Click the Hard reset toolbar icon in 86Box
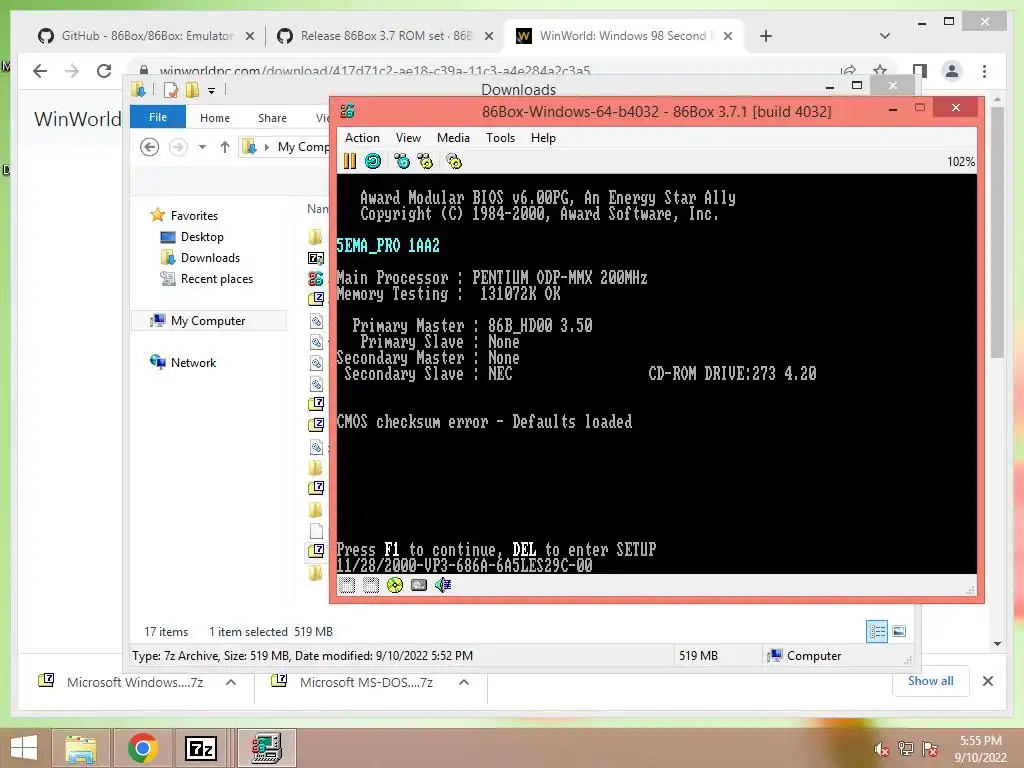This screenshot has height=768, width=1024. [x=373, y=161]
